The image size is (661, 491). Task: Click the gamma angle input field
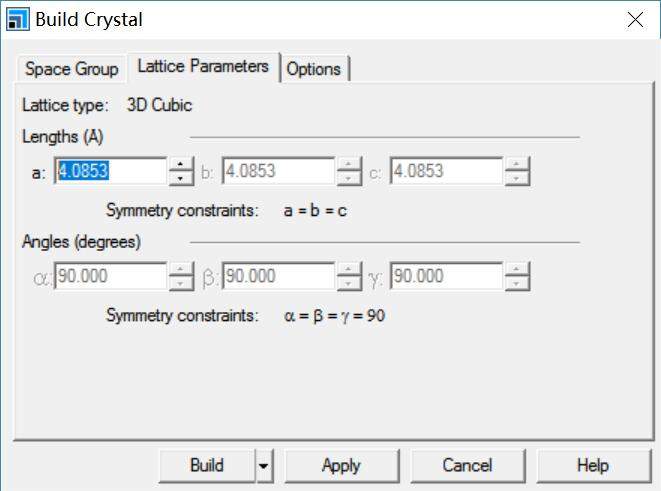tap(446, 276)
